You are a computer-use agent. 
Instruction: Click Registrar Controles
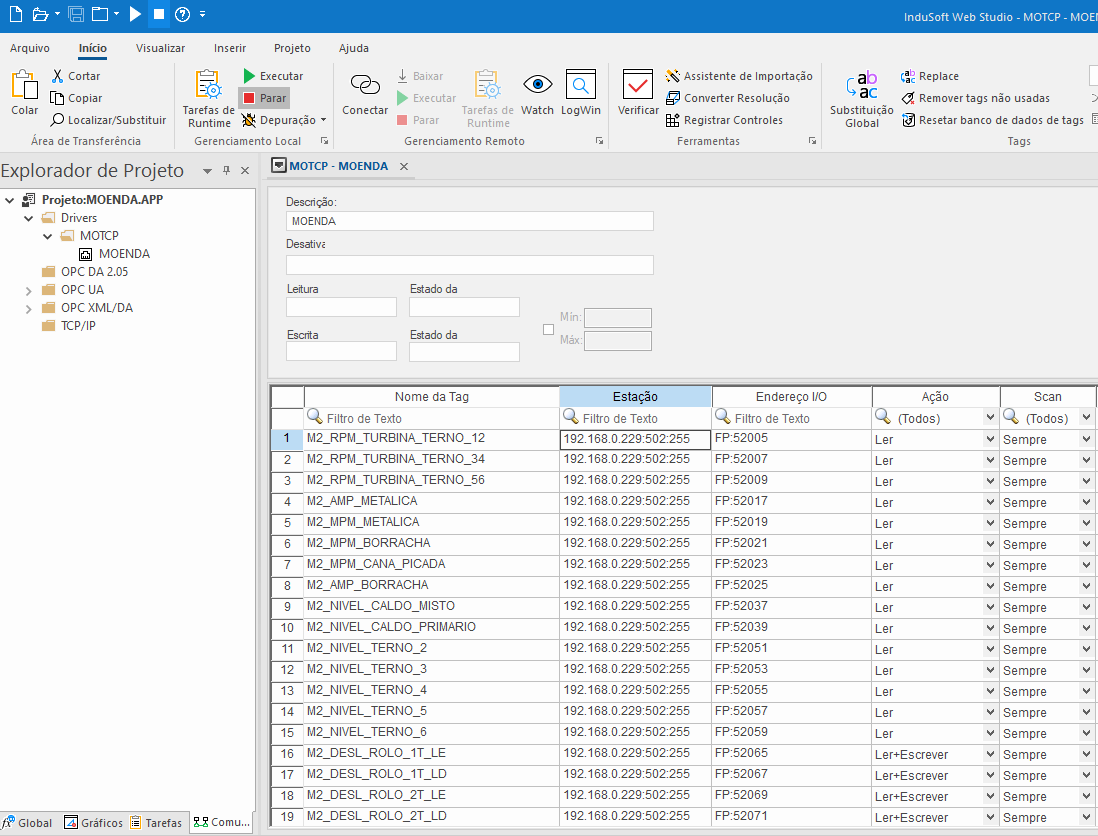(724, 120)
